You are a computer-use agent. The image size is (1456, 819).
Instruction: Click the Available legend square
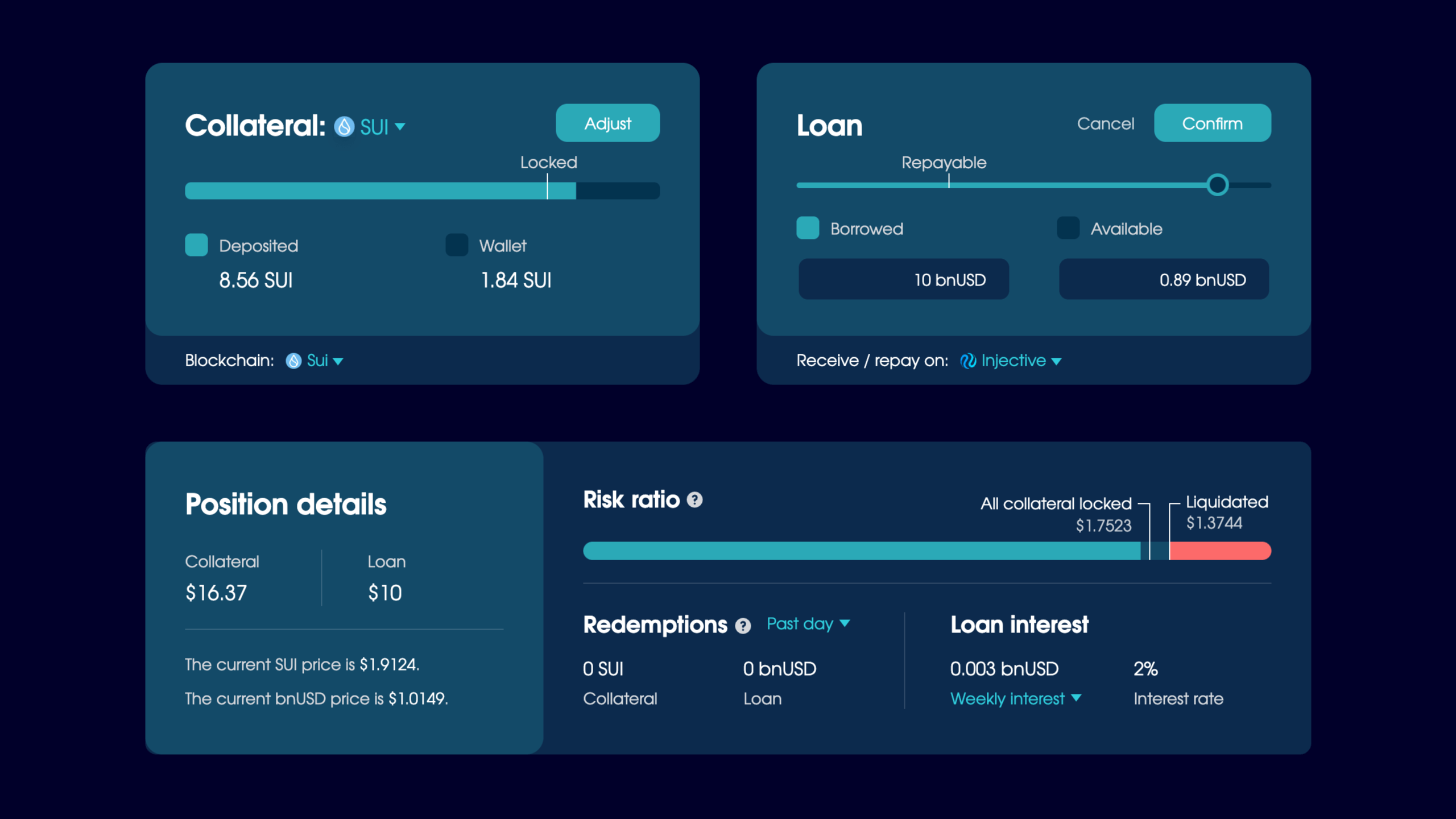[x=1068, y=228]
